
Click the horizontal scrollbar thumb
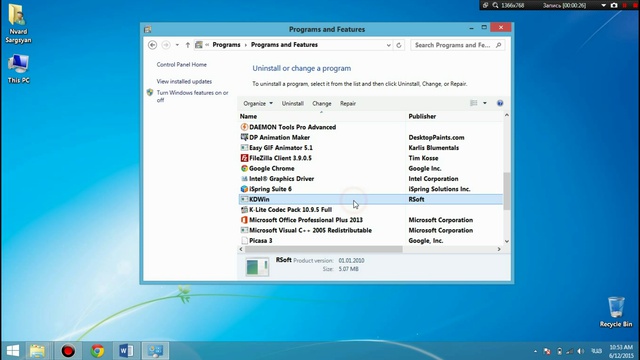[324, 249]
